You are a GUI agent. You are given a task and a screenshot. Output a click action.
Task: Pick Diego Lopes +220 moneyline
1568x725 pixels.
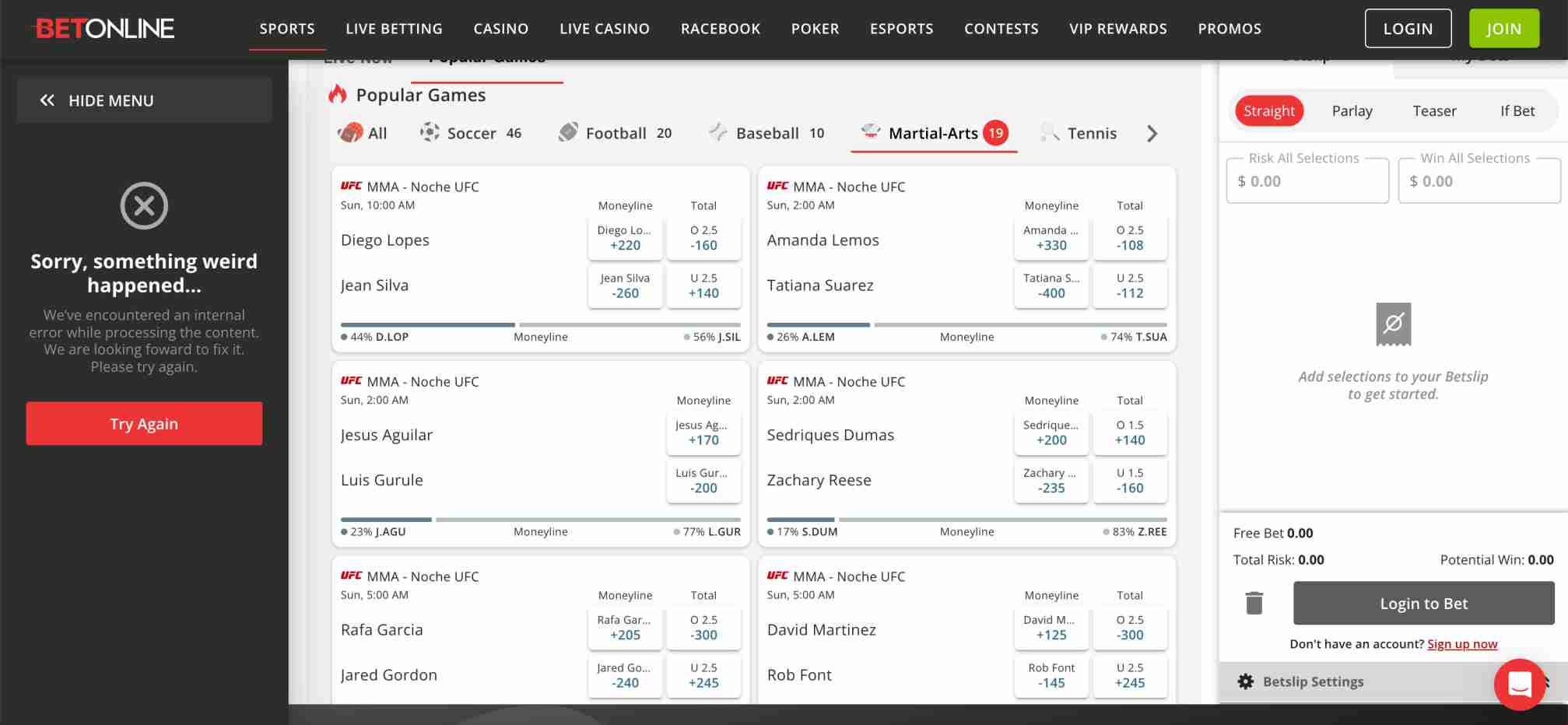(625, 238)
